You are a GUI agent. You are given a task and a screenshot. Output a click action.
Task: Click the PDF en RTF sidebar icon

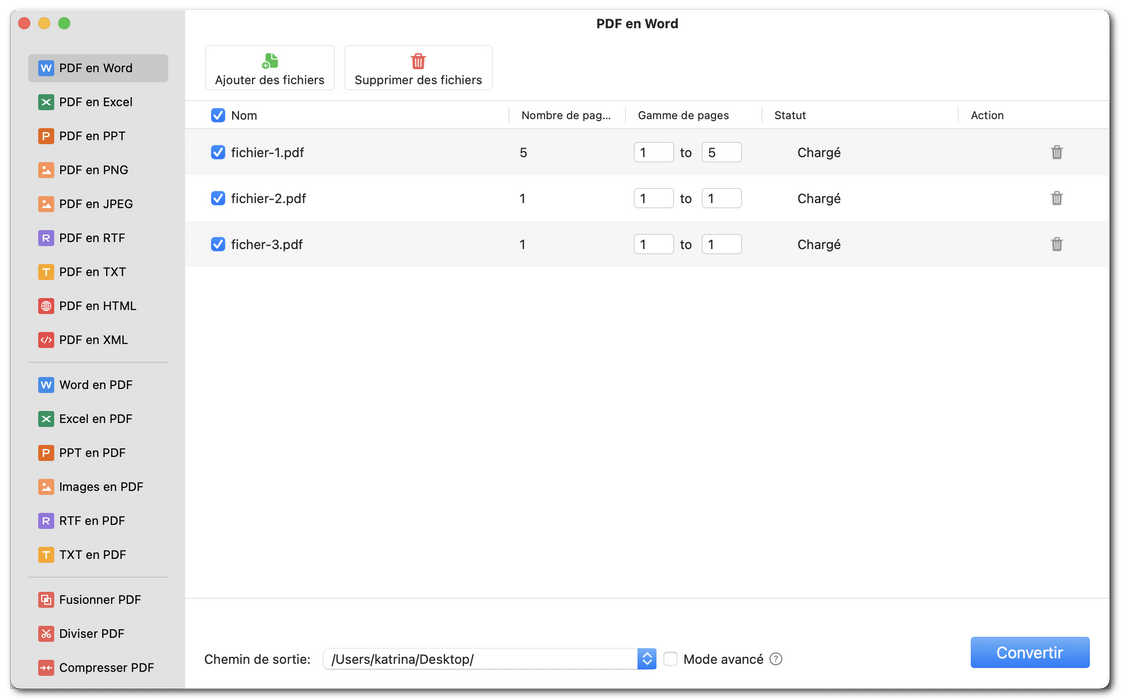45,237
